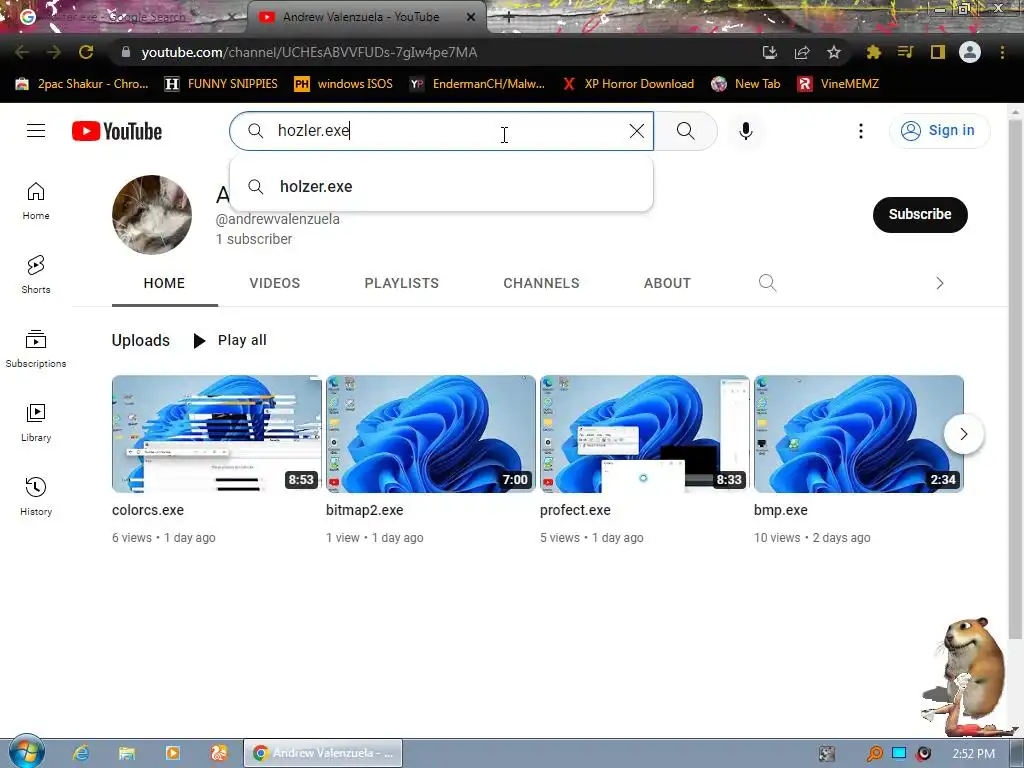Click the Sign in button
This screenshot has width=1024, height=768.
tap(939, 131)
